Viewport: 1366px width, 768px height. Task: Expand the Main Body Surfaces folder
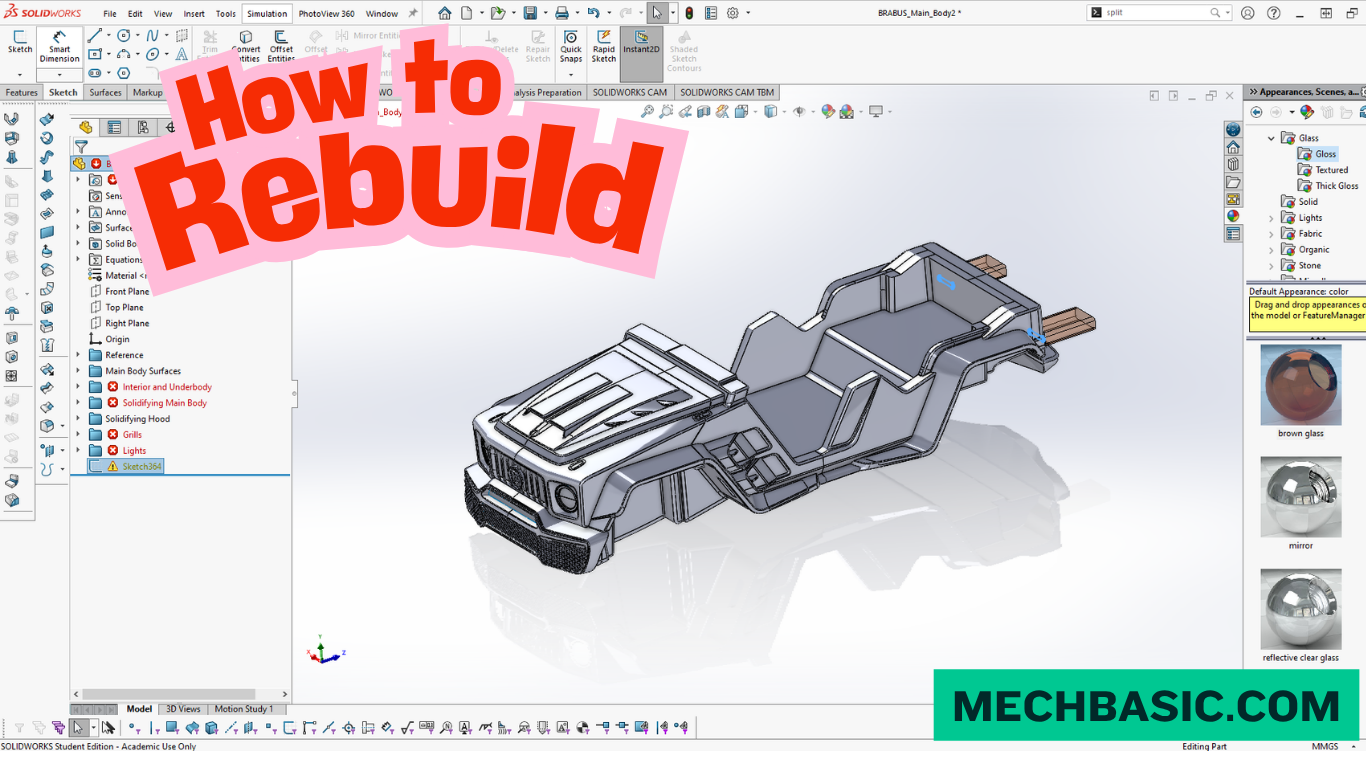click(x=79, y=371)
